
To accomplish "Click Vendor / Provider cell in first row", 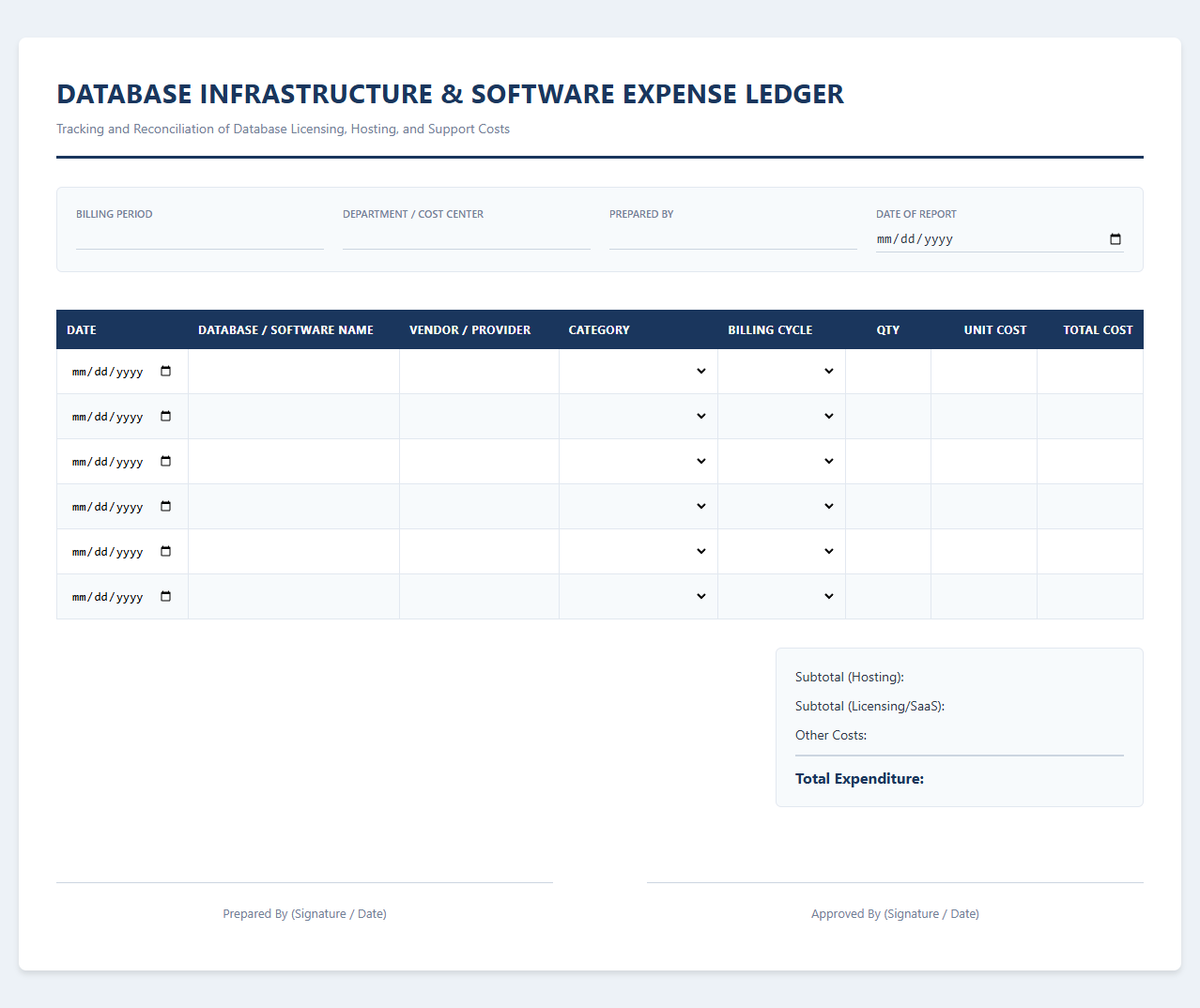I will coord(479,372).
